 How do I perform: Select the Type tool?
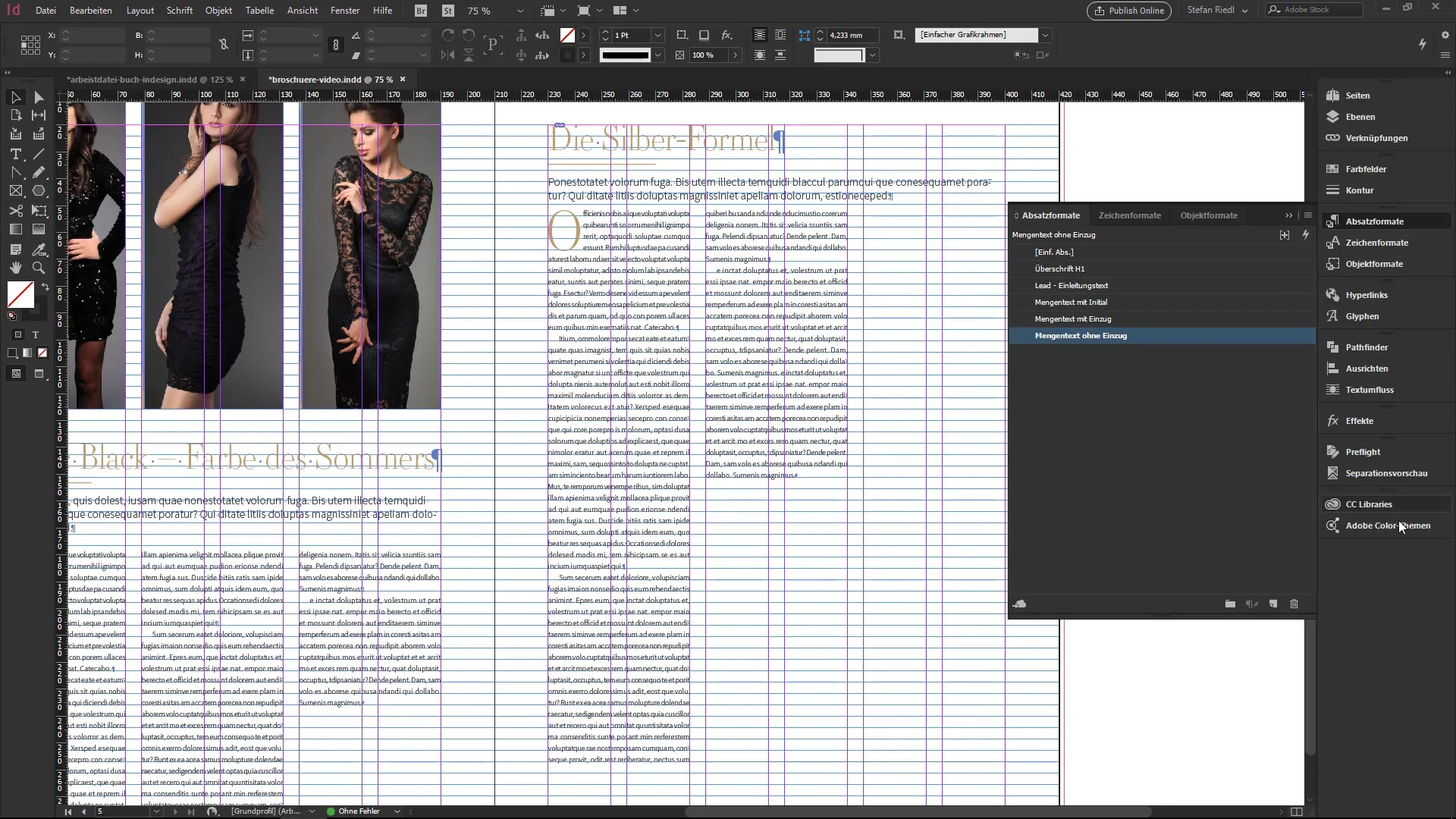pos(15,154)
